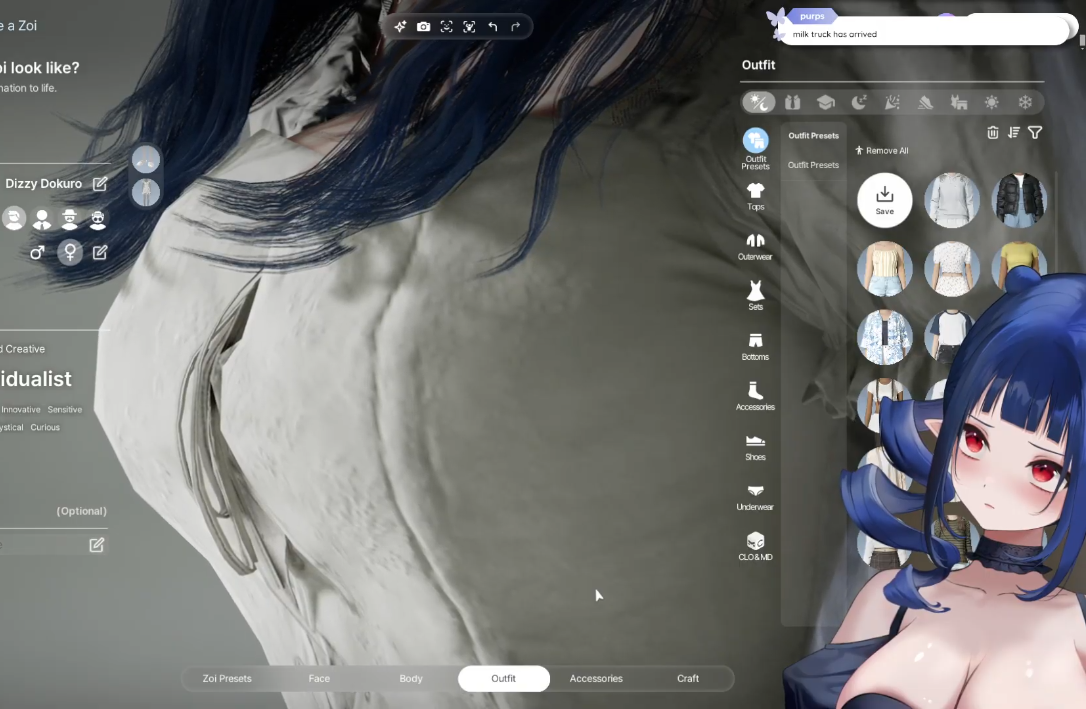Delete outfit with the trash icon
The height and width of the screenshot is (709, 1086).
tap(993, 132)
